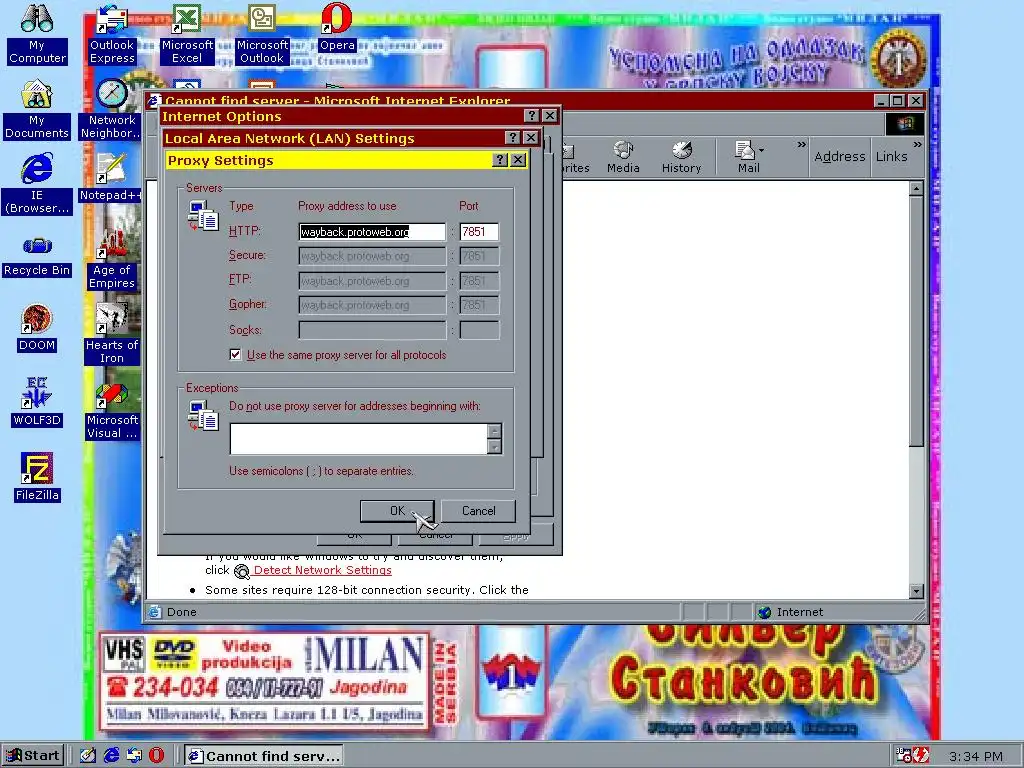Click Opera quick launch icon in taskbar
This screenshot has width=1024, height=768.
[x=157, y=756]
